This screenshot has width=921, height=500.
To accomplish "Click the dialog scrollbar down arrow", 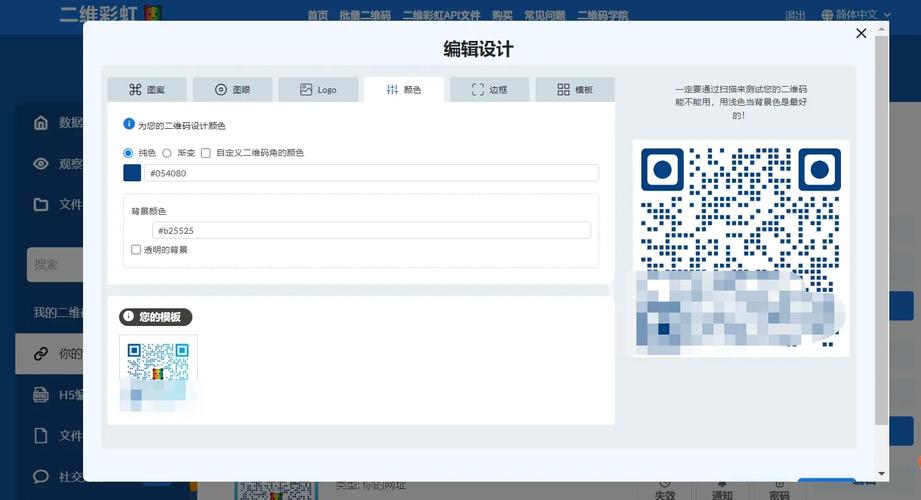I will (x=881, y=474).
